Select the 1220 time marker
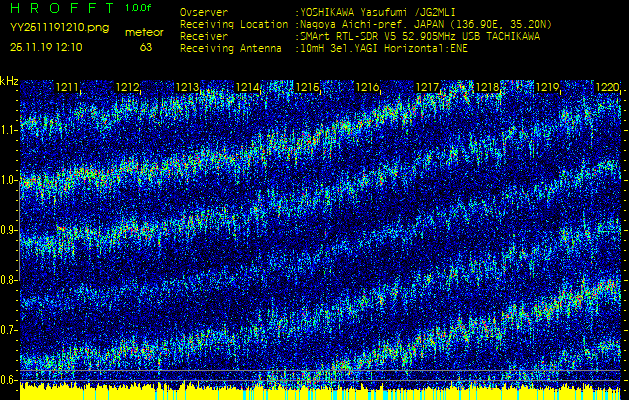629x400 pixels. pos(606,88)
